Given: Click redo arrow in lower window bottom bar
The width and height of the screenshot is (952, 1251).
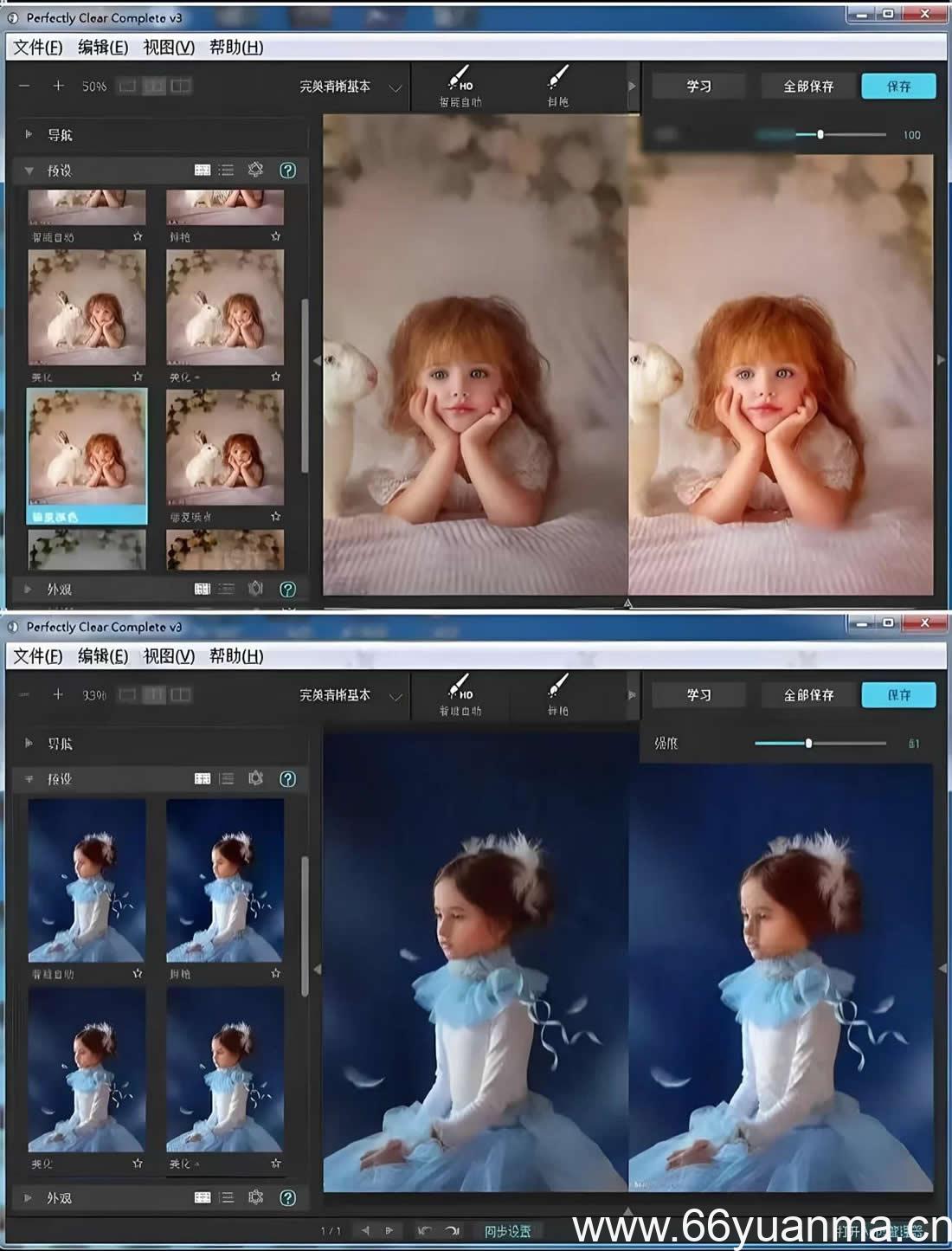Looking at the screenshot, I should (x=452, y=1230).
